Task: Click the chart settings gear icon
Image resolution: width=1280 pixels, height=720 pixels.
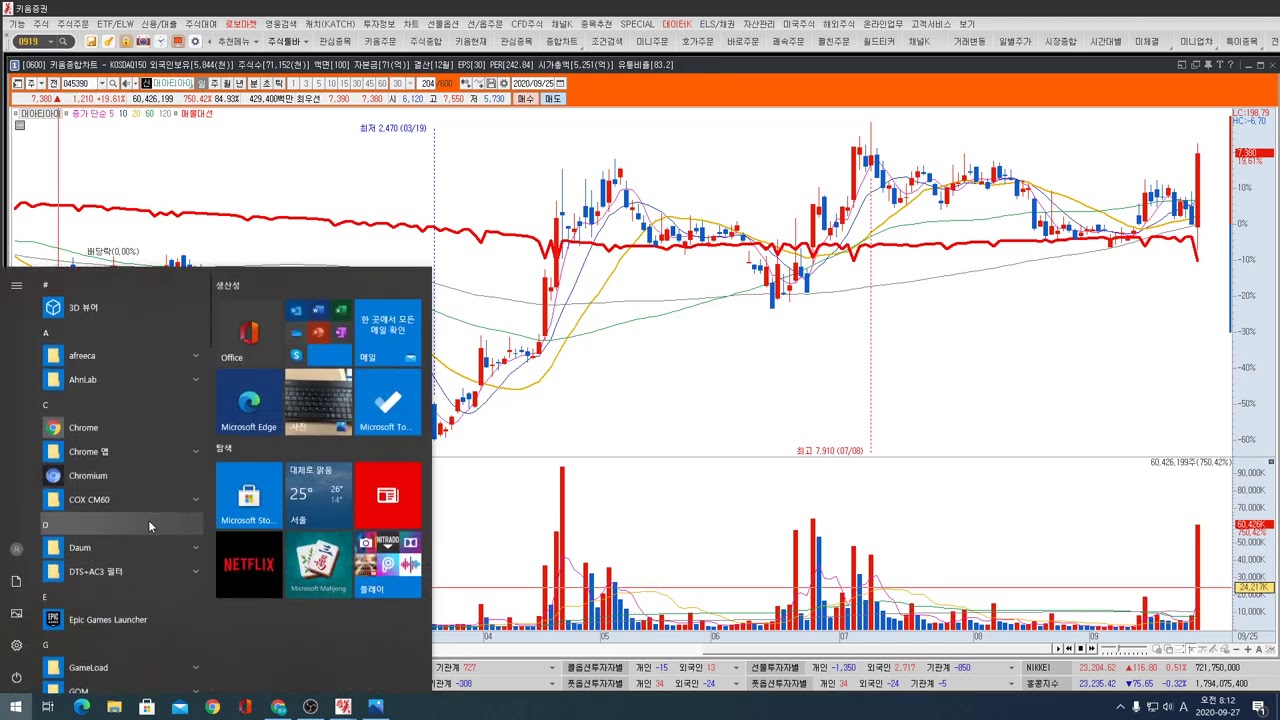Action: tap(504, 83)
